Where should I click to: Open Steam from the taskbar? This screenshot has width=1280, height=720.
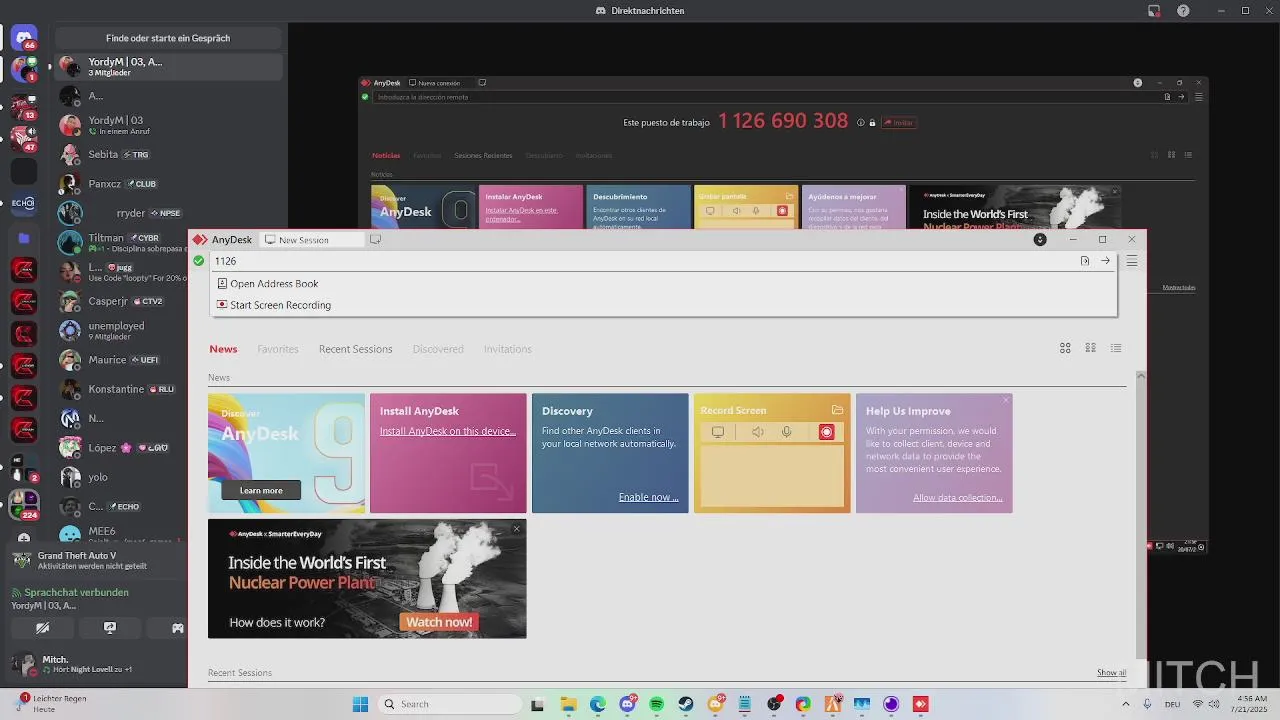tap(686, 704)
